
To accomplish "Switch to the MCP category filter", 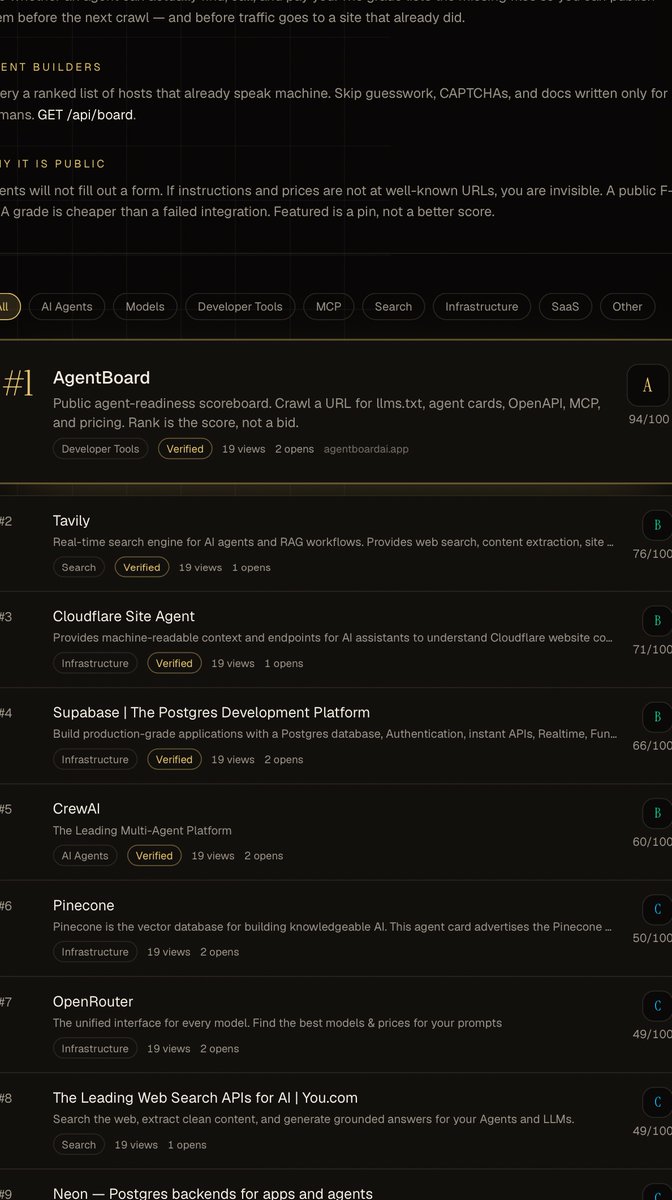I will click(x=328, y=307).
